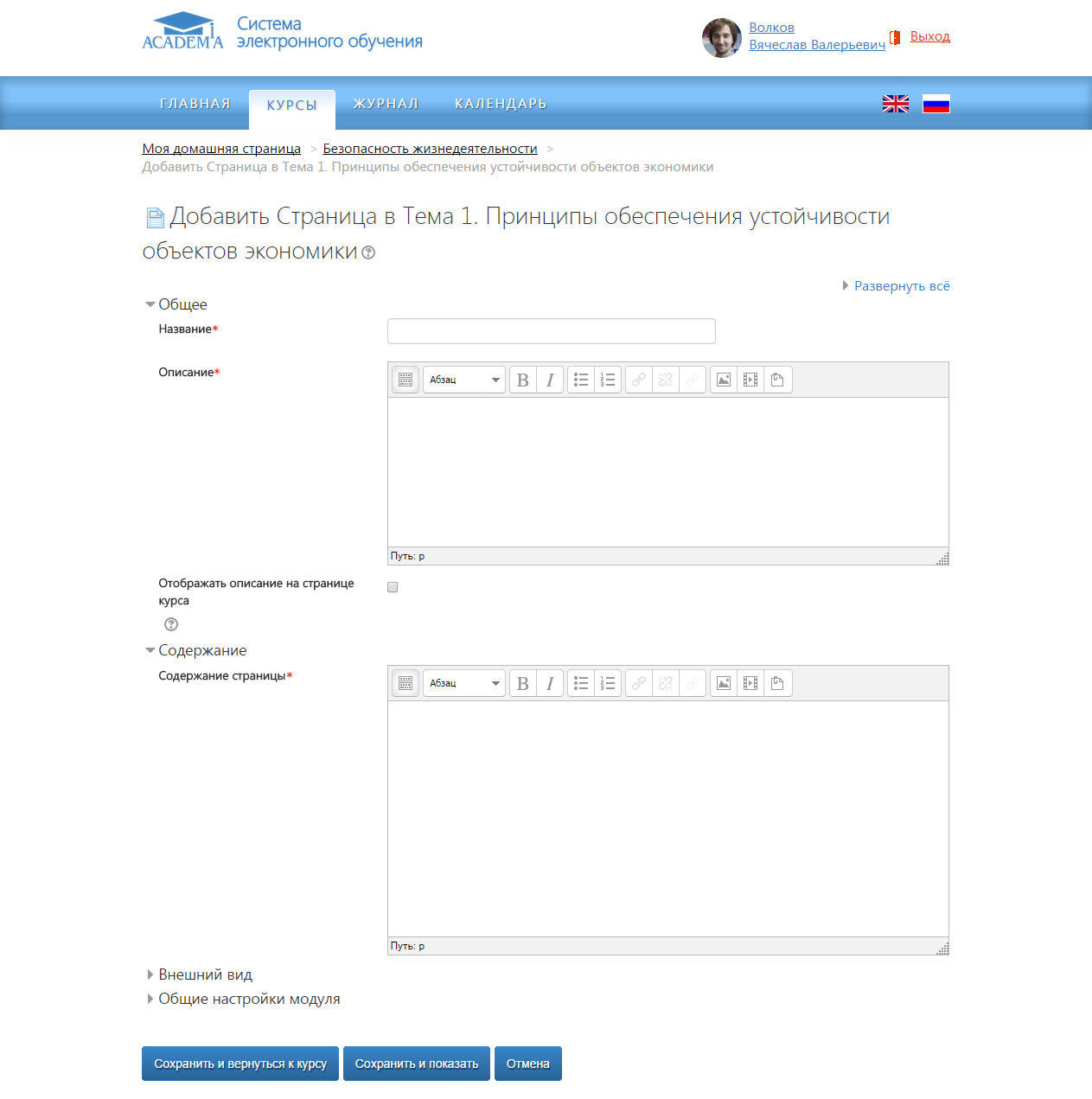Image resolution: width=1092 pixels, height=1099 pixels.
Task: Click inside the Описание text area
Action: point(668,472)
